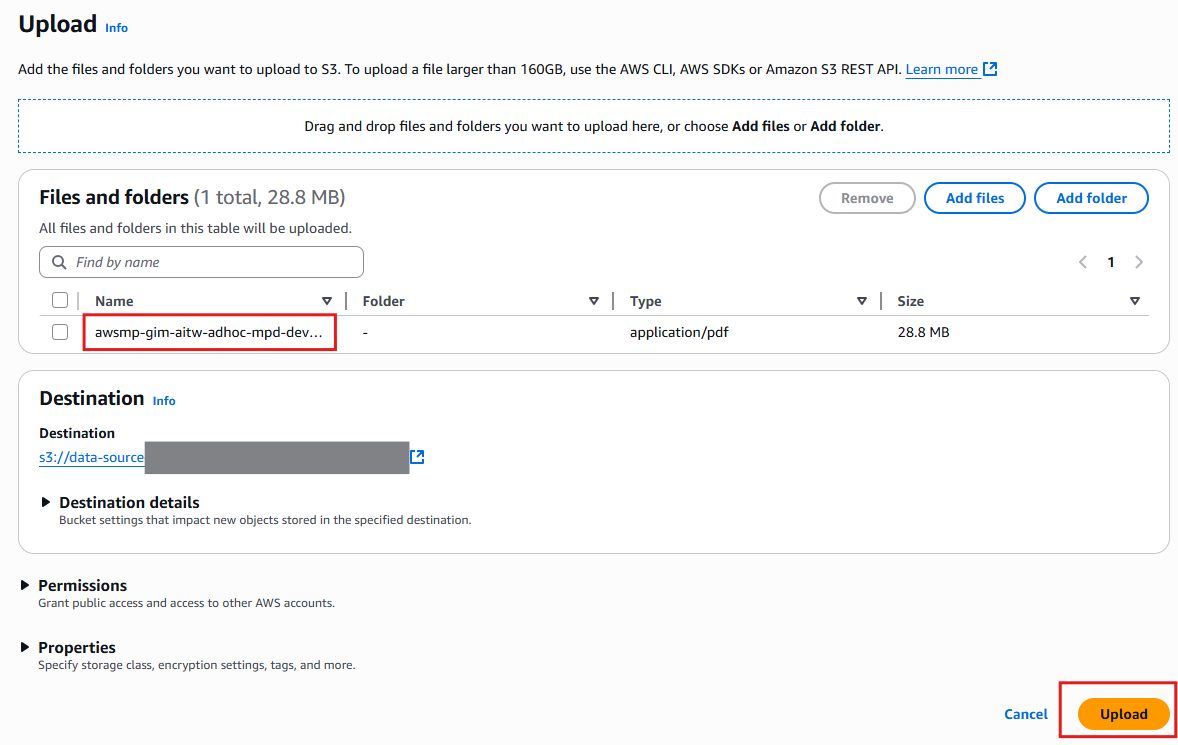The image size is (1178, 745).
Task: Expand the Destination details section
Action: coord(46,502)
